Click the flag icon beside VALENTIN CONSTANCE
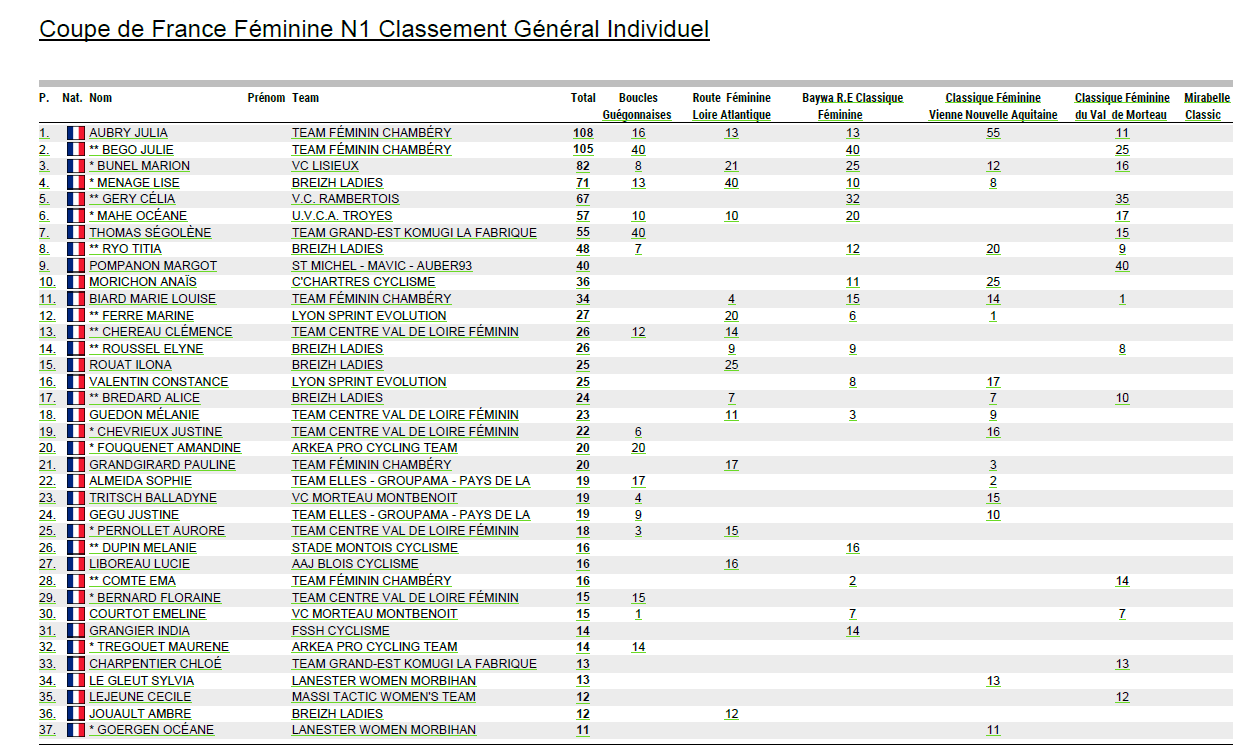Viewport: 1254px width, 748px height. tap(76, 382)
